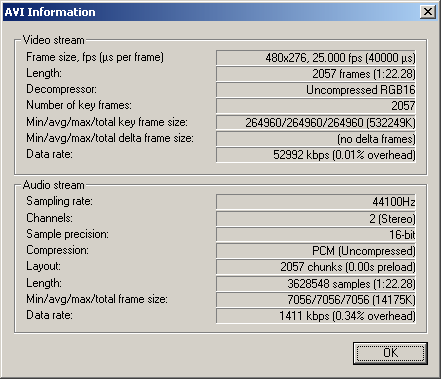The width and height of the screenshot is (441, 379).
Task: Click the 'Sample precision:' label
Action: [x=67, y=234]
